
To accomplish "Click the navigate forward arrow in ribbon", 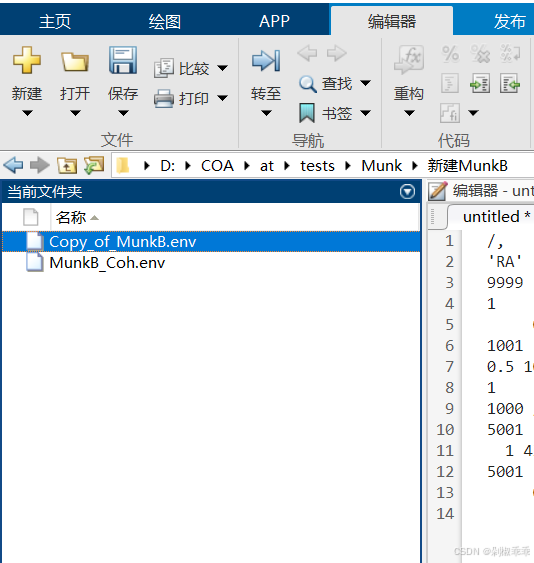I will (x=336, y=53).
